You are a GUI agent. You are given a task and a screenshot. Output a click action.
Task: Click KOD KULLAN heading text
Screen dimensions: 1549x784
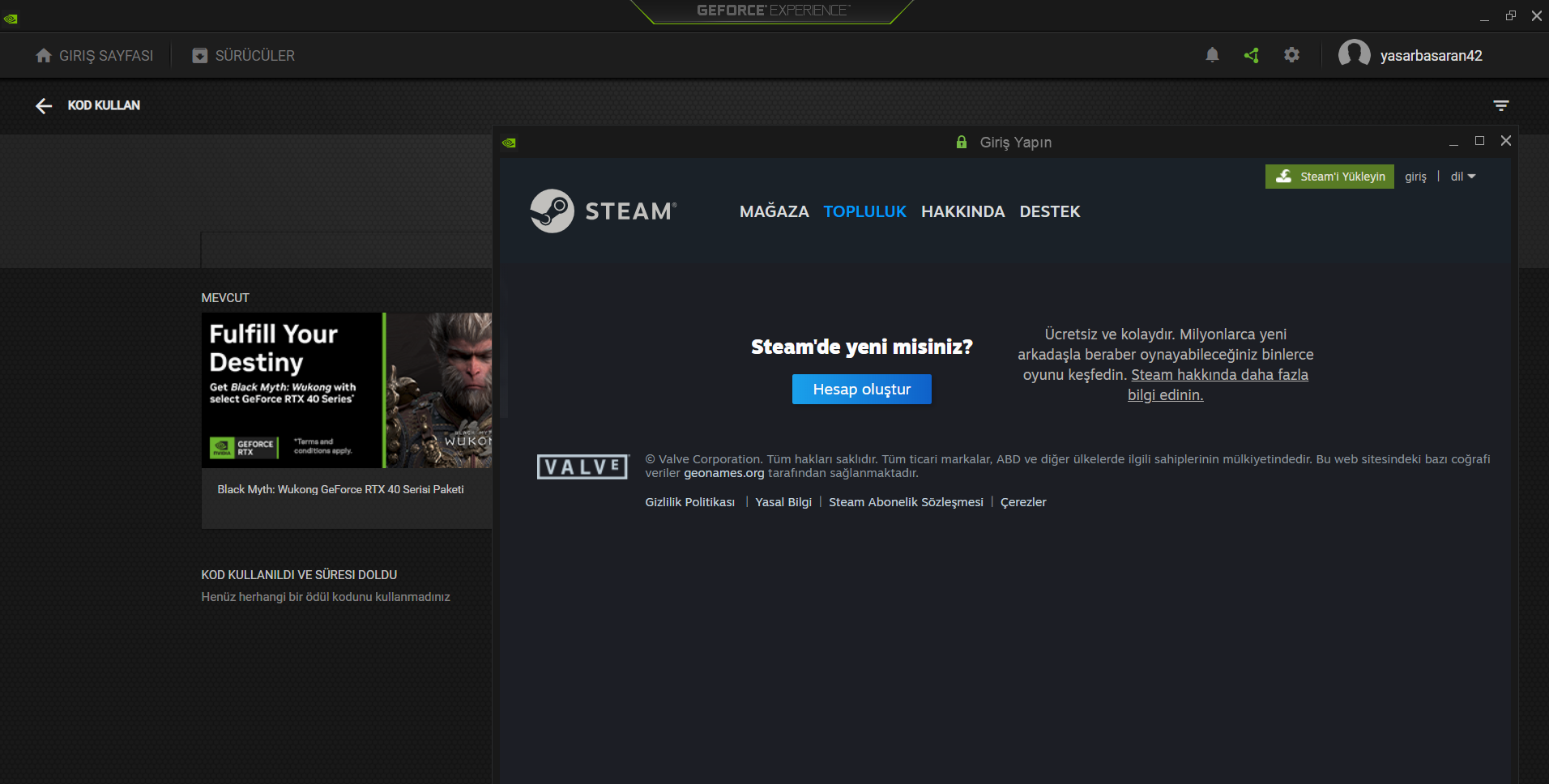tap(104, 105)
